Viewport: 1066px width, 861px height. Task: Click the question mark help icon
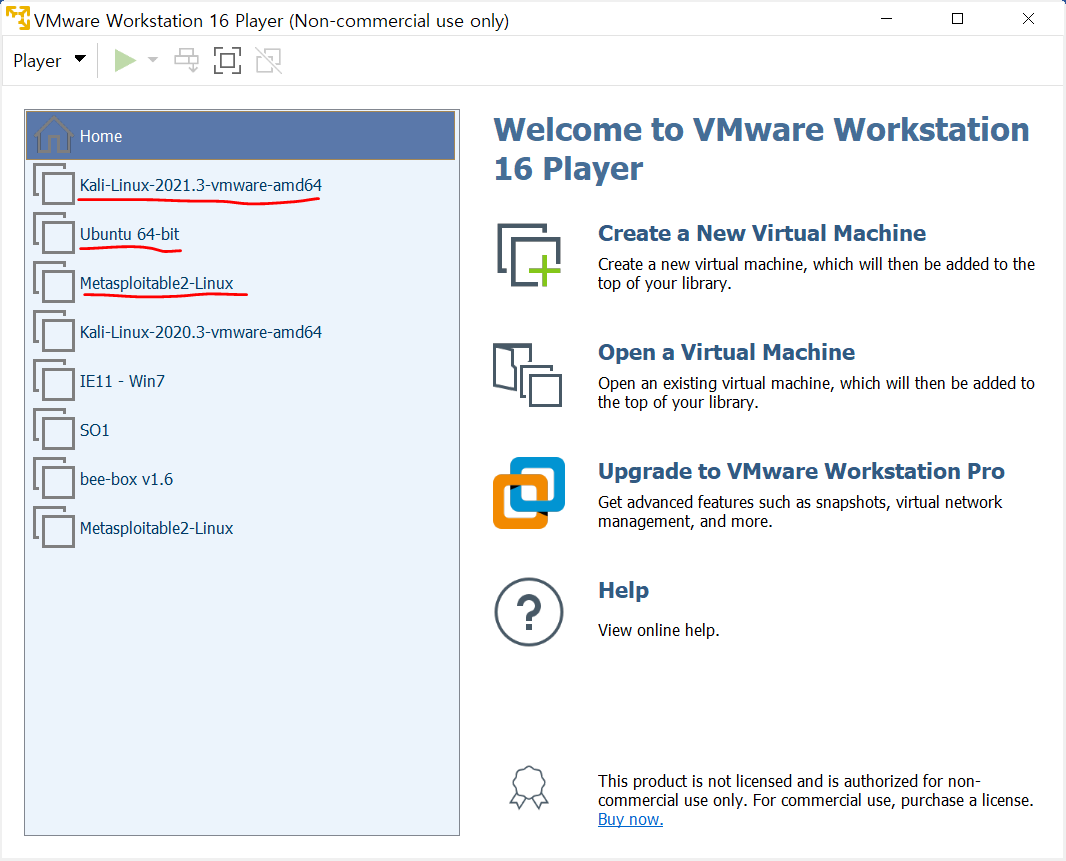529,612
